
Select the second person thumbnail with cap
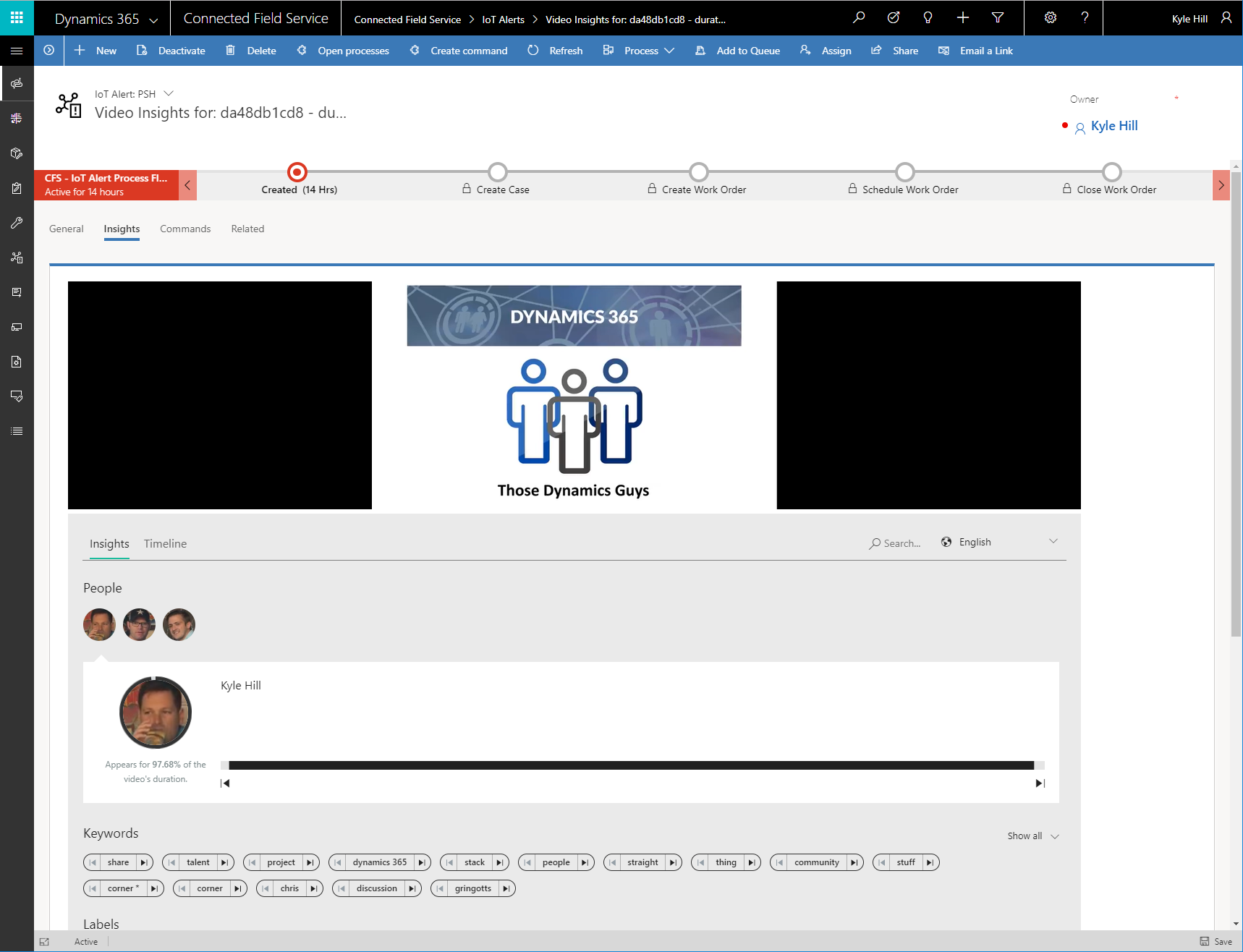tap(139, 624)
